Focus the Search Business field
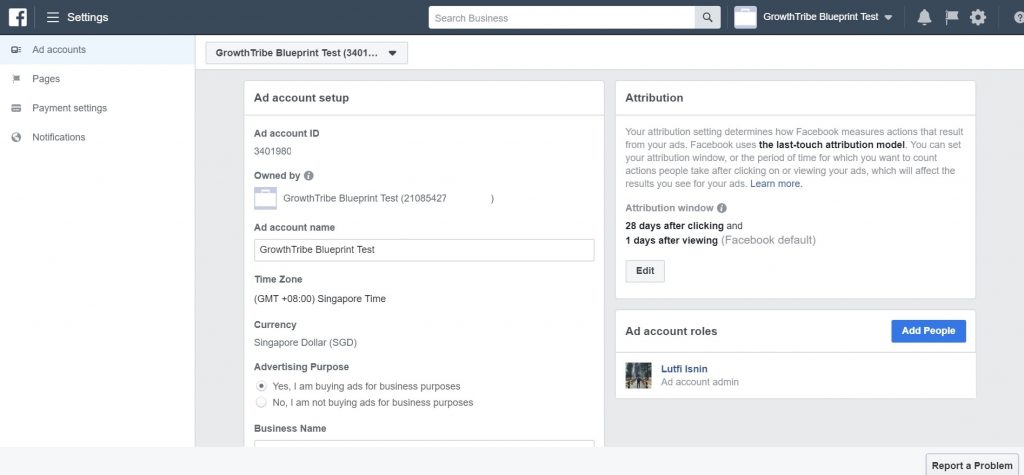1024x475 pixels. [562, 18]
